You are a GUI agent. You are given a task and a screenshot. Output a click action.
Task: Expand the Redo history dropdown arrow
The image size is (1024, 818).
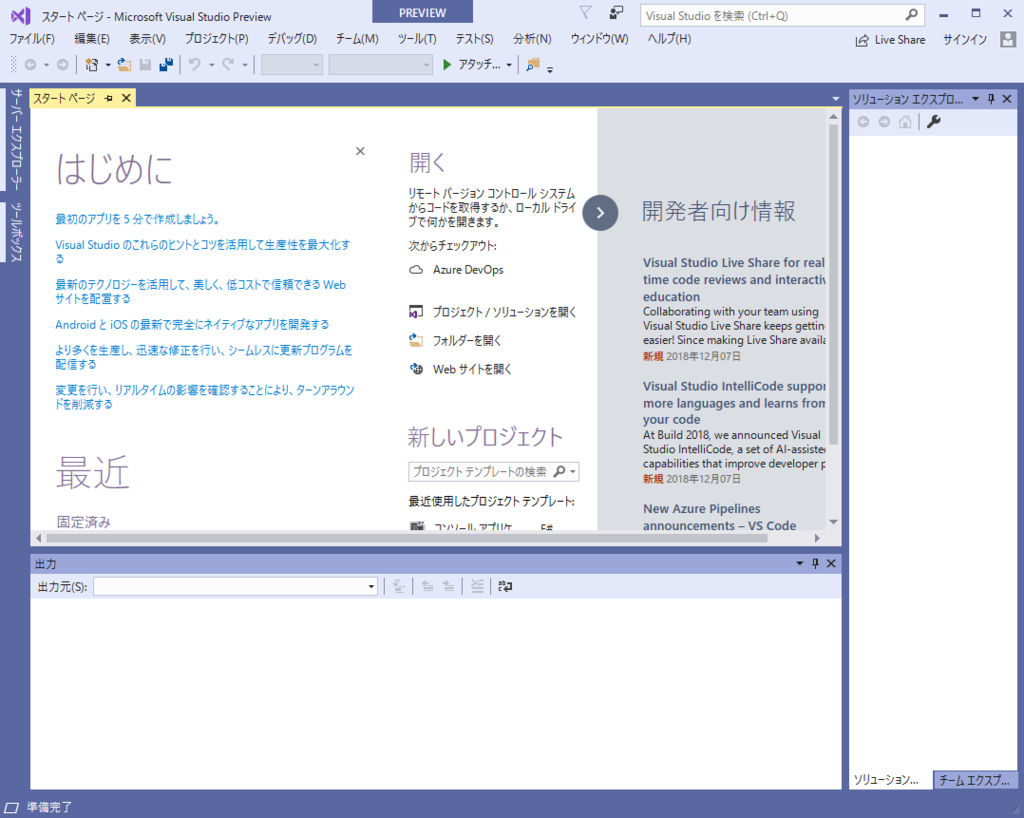point(245,65)
